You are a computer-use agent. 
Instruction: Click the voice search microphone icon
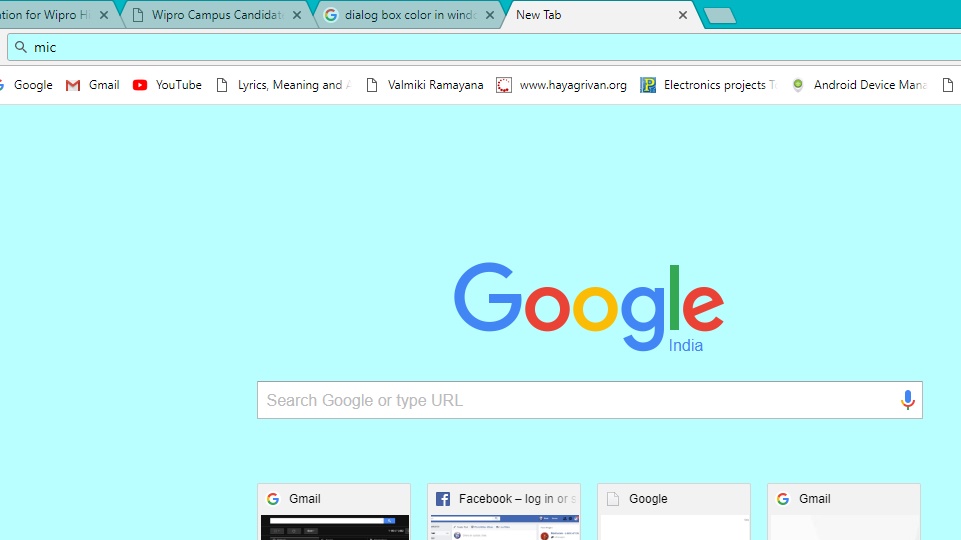(x=908, y=400)
